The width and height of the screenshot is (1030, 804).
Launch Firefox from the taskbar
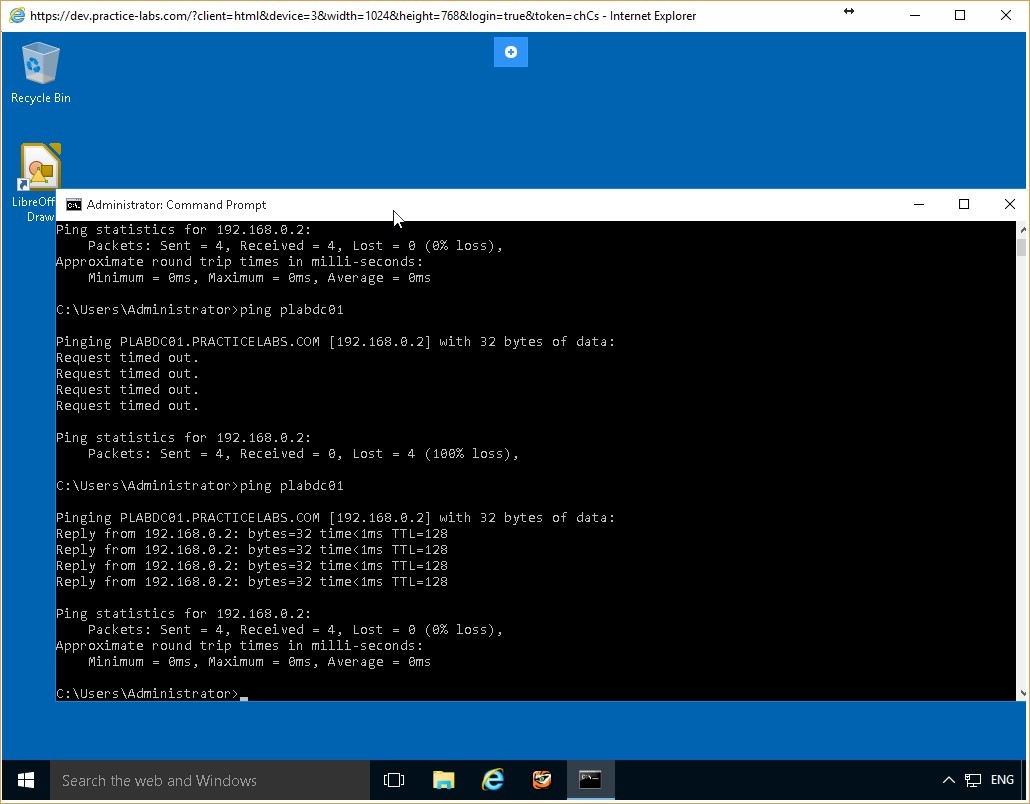(x=541, y=780)
